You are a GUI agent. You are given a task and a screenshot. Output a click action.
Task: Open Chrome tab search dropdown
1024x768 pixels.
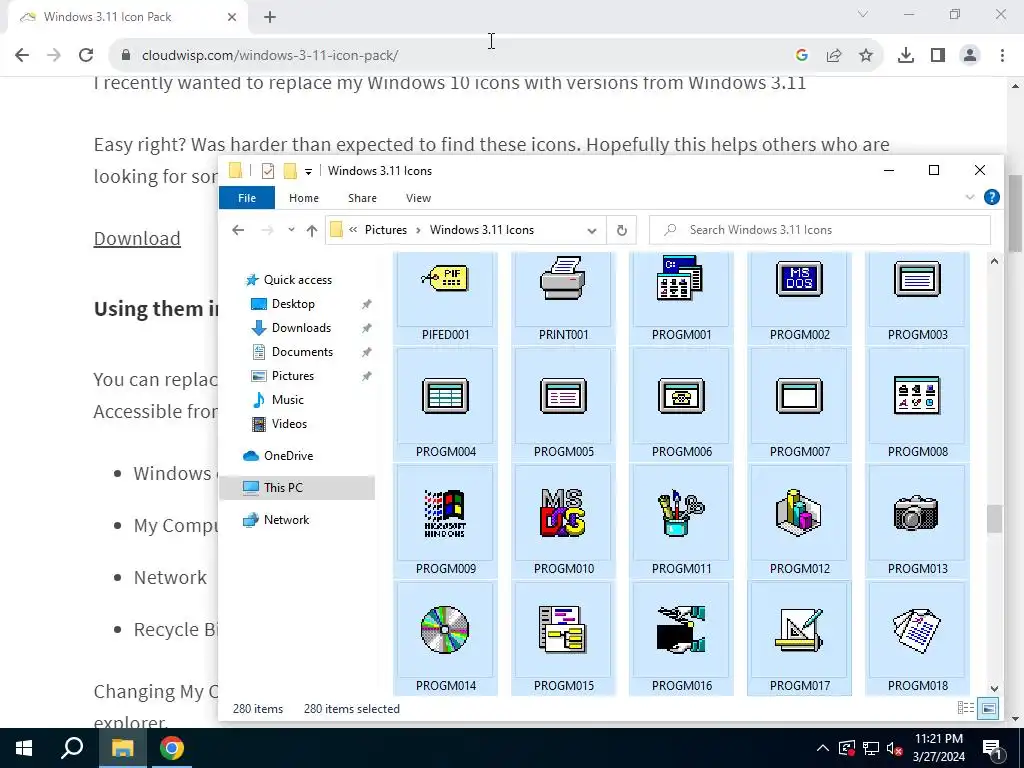(863, 14)
